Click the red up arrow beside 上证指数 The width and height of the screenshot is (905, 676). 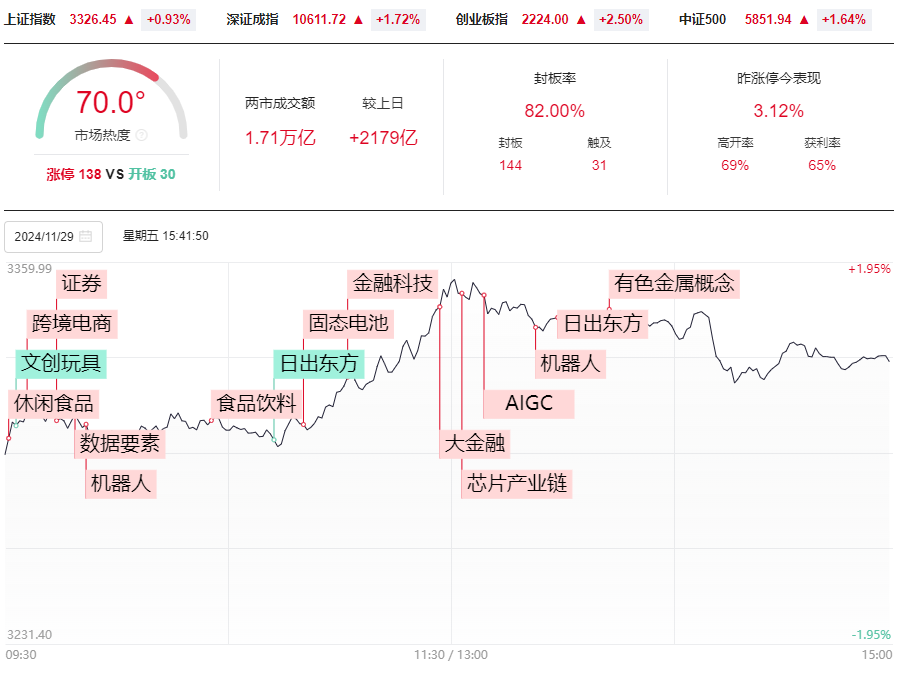pyautogui.click(x=129, y=20)
